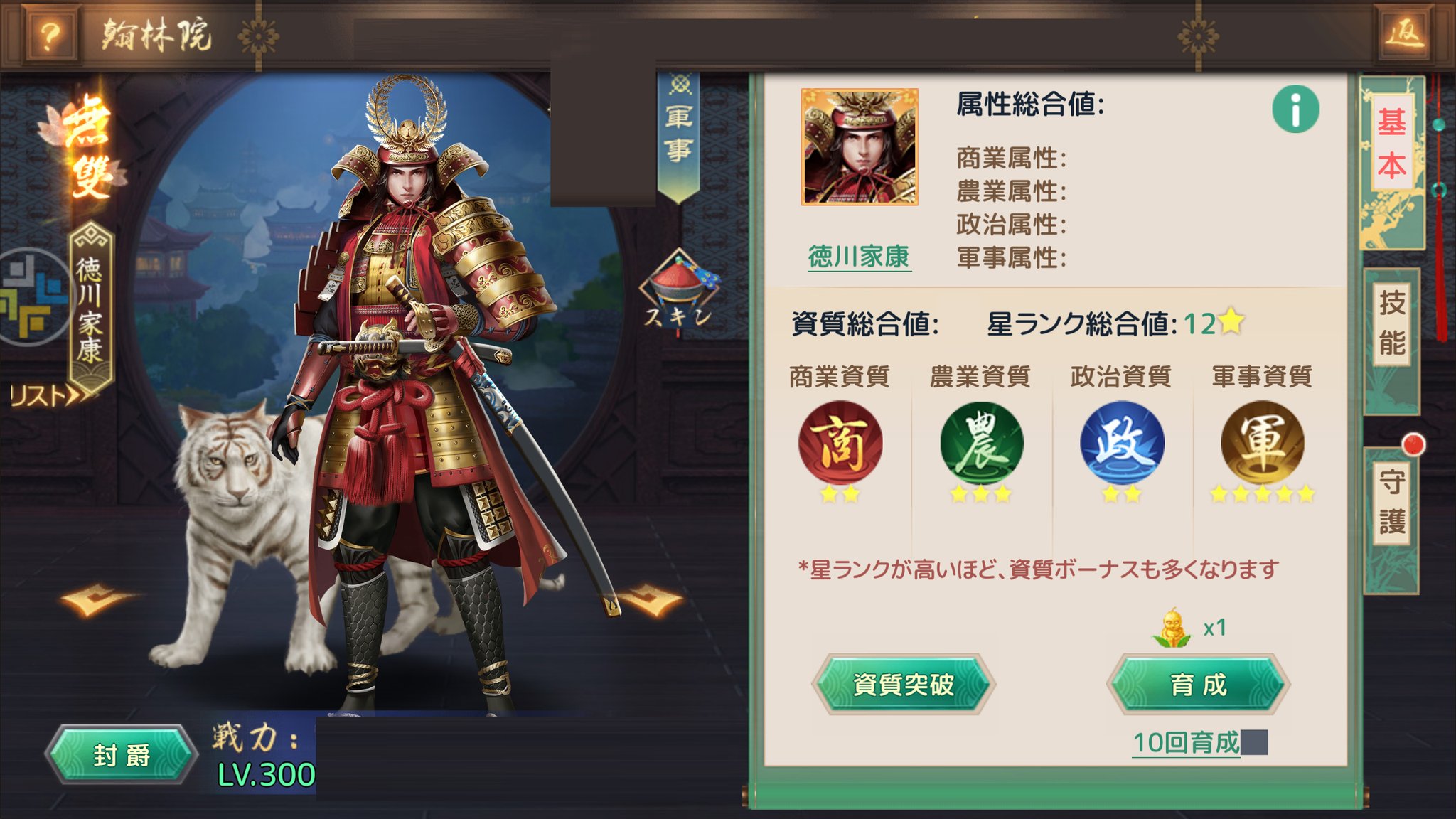Toggle the 10回育成 option
This screenshot has width=1456, height=819.
pyautogui.click(x=1200, y=743)
